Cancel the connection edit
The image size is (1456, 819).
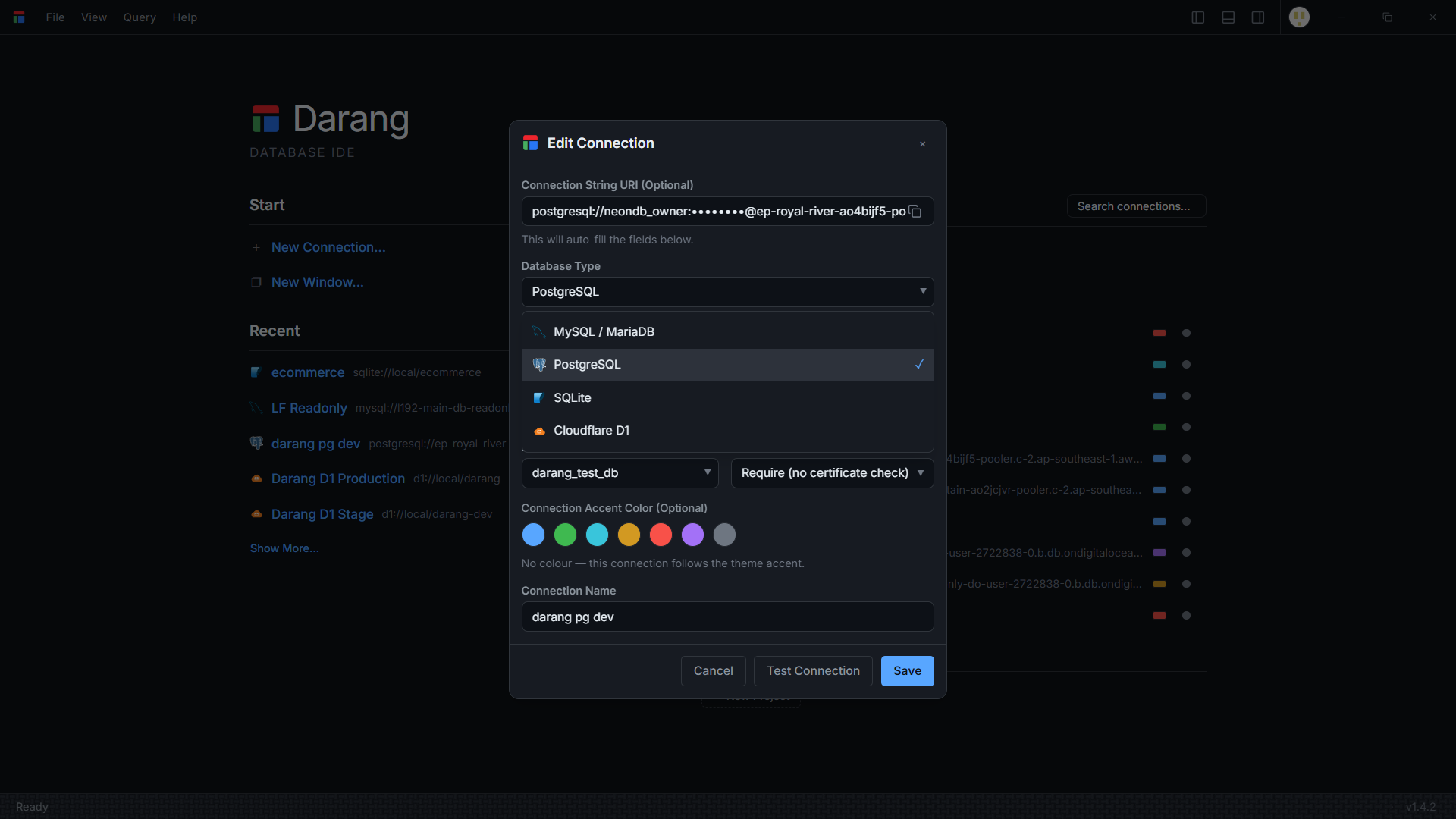pos(713,671)
